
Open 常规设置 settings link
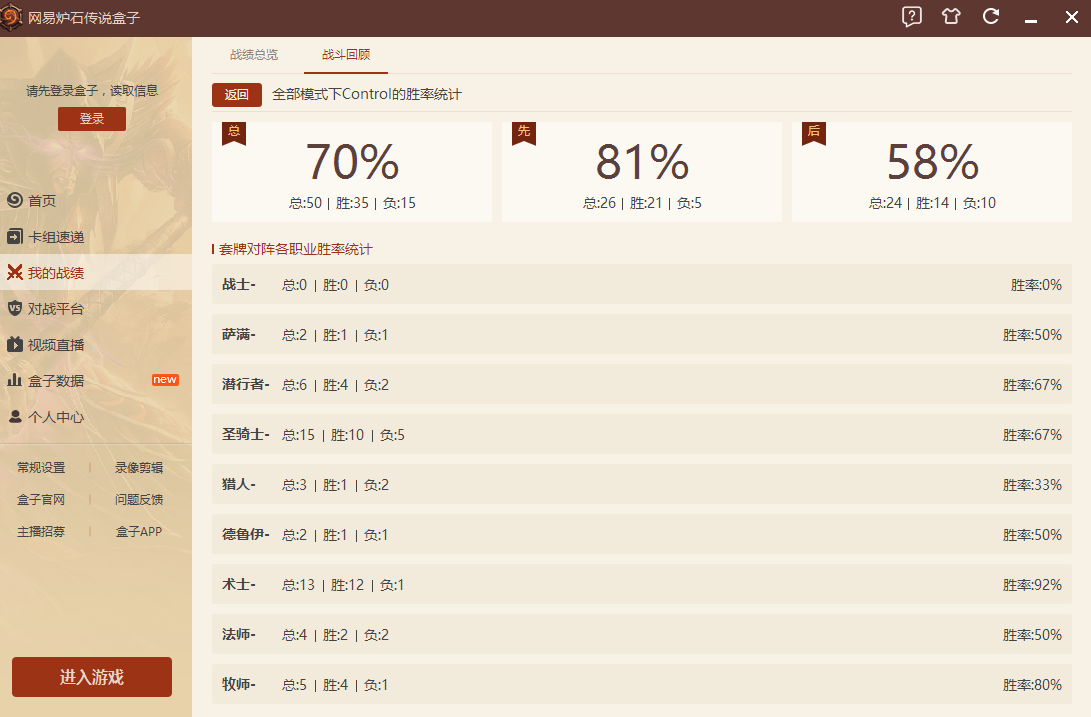(x=41, y=468)
